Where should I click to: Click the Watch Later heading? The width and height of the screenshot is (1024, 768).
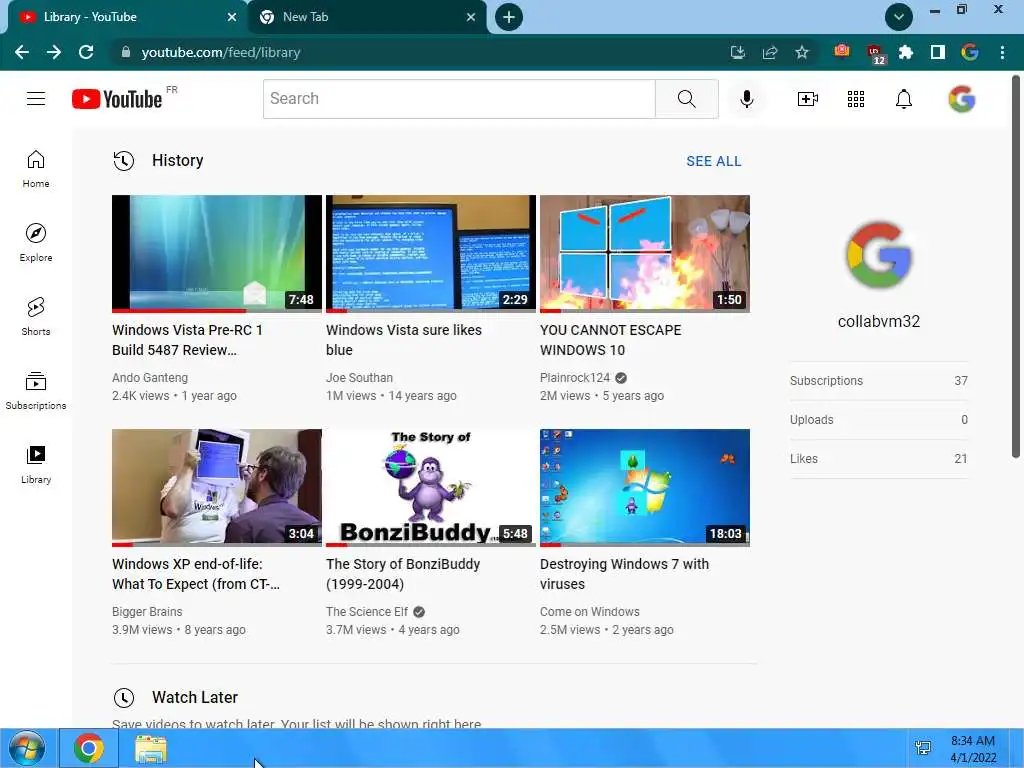(195, 697)
